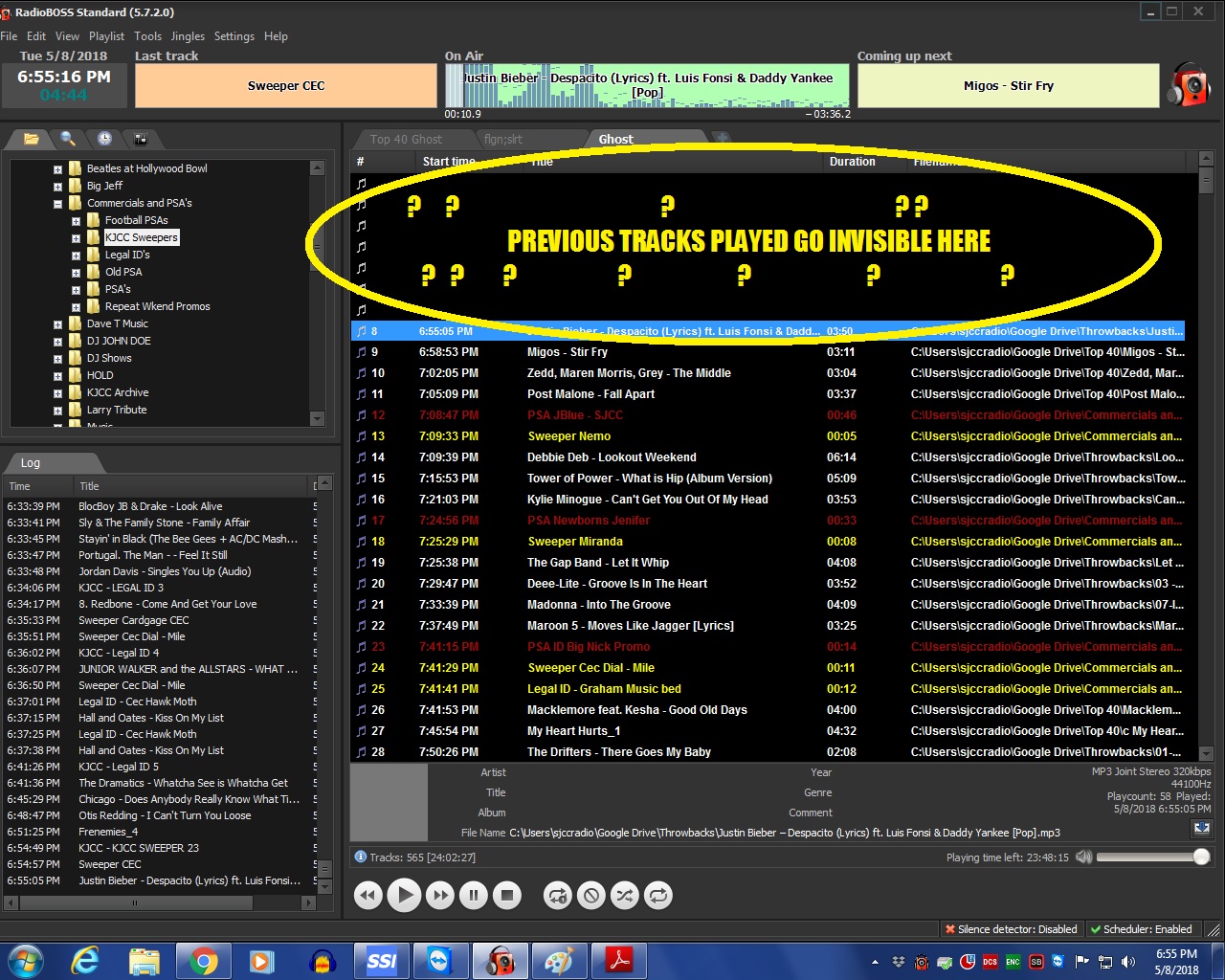Expand the Old PSA folder
The width and height of the screenshot is (1225, 980).
tap(76, 273)
